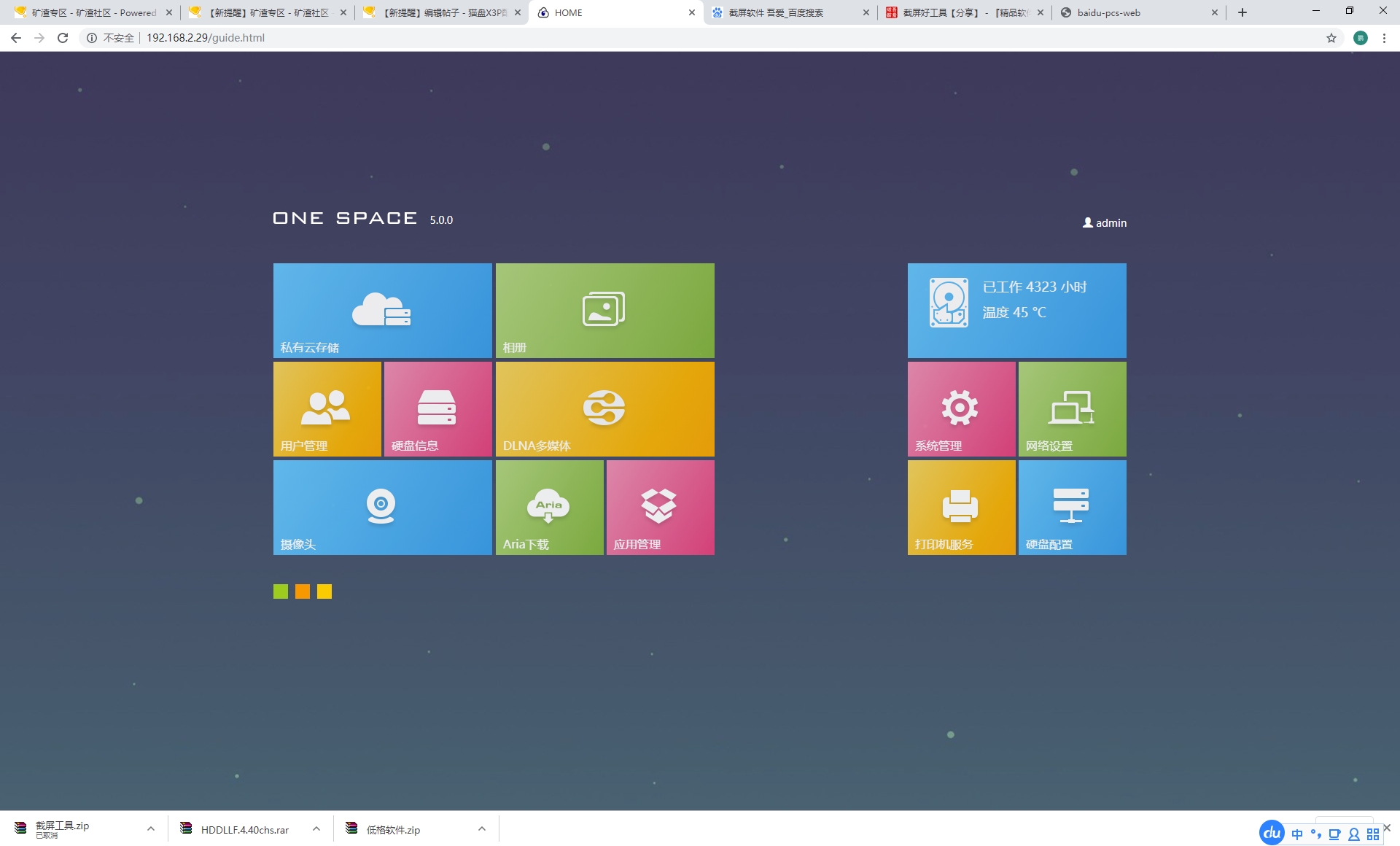This screenshot has height=846, width=1400.
Task: Open the 摄像头 camera tile
Action: 382,507
